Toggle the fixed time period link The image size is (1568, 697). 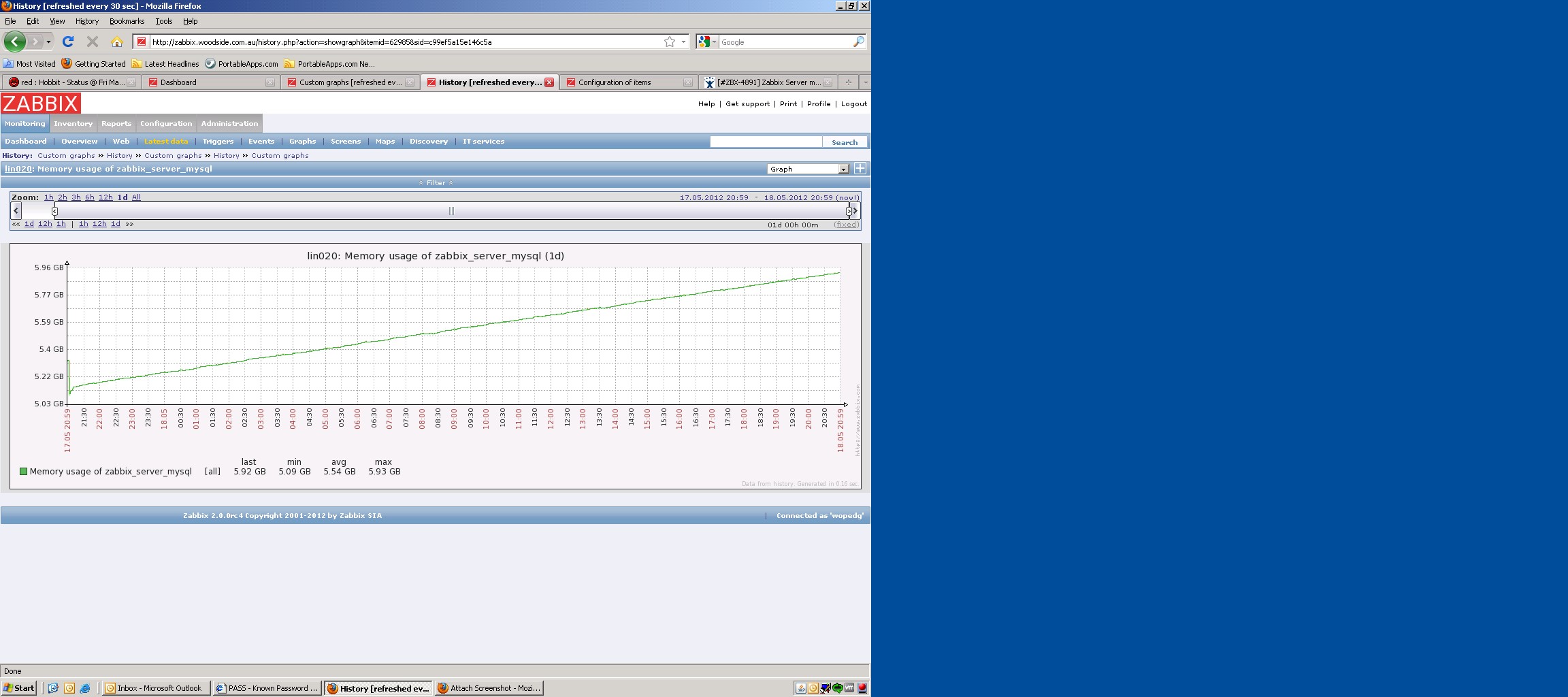[846, 225]
